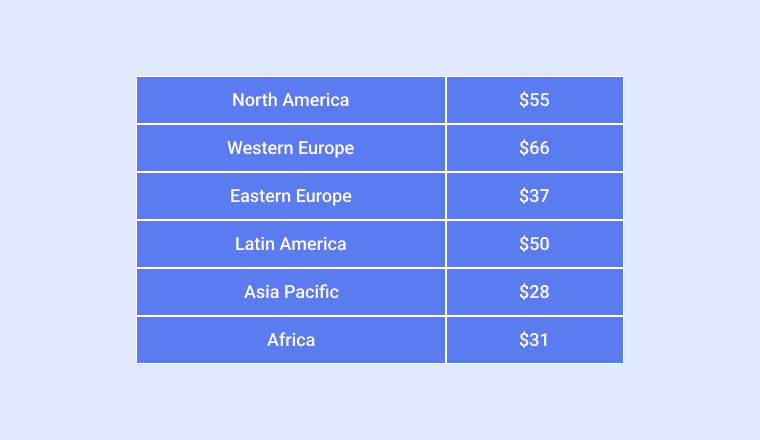Click the word America in North America
The image size is (760, 440).
pos(316,100)
